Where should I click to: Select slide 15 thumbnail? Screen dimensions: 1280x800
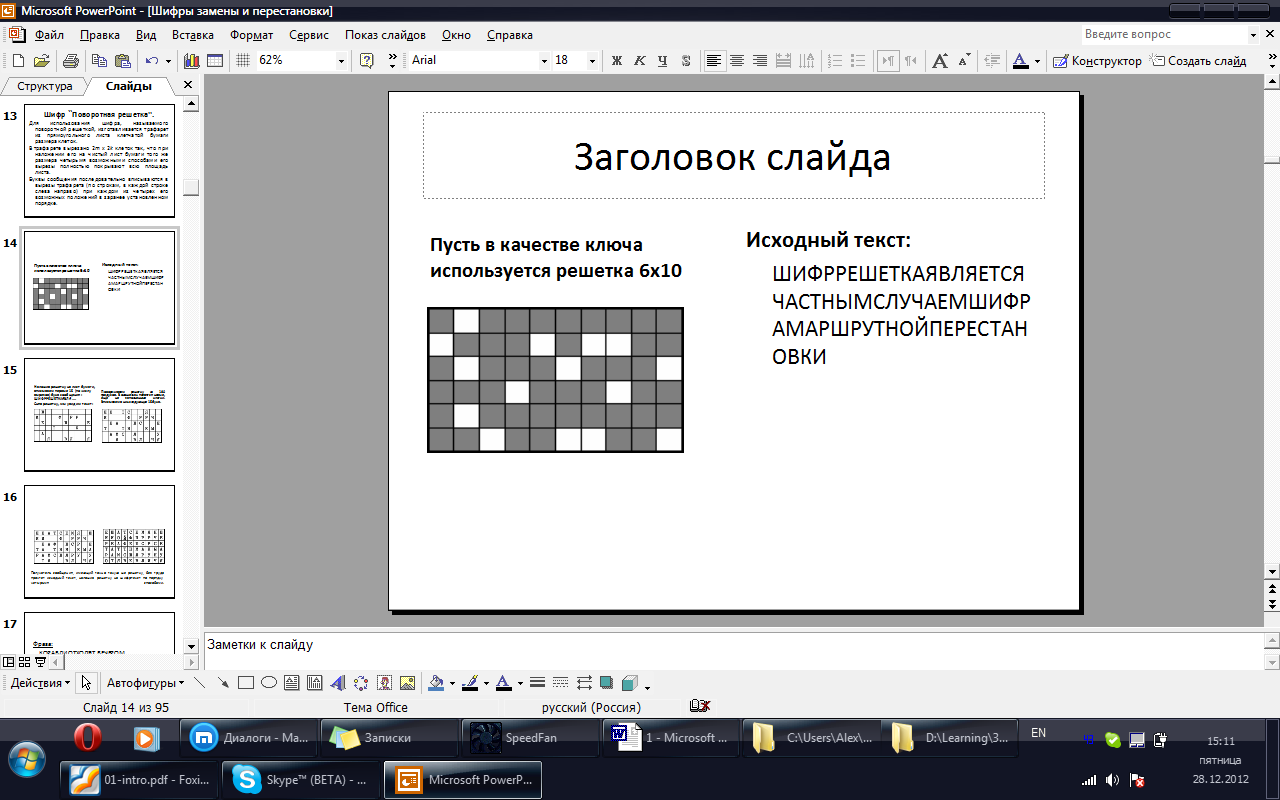coord(99,415)
